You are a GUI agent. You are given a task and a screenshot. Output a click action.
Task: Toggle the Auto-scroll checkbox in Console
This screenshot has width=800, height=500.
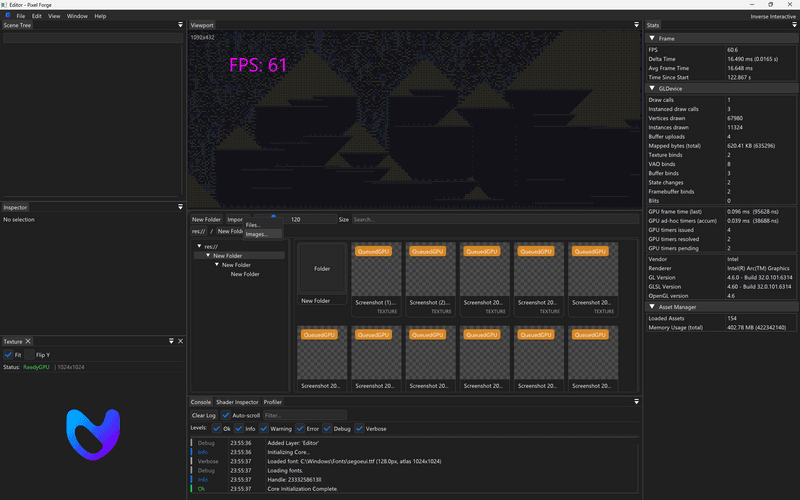tap(226, 415)
